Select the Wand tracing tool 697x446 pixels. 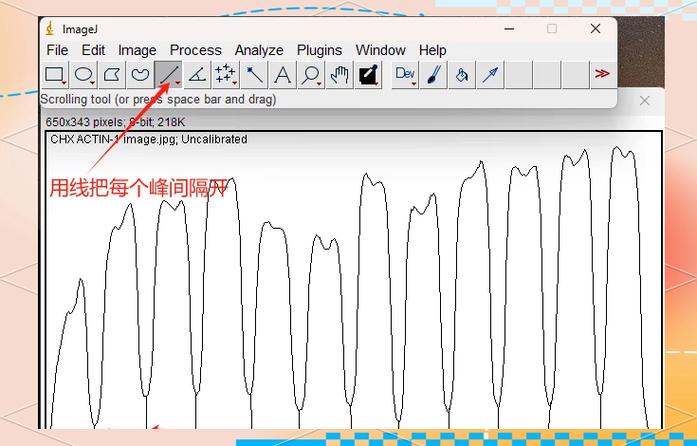(254, 75)
